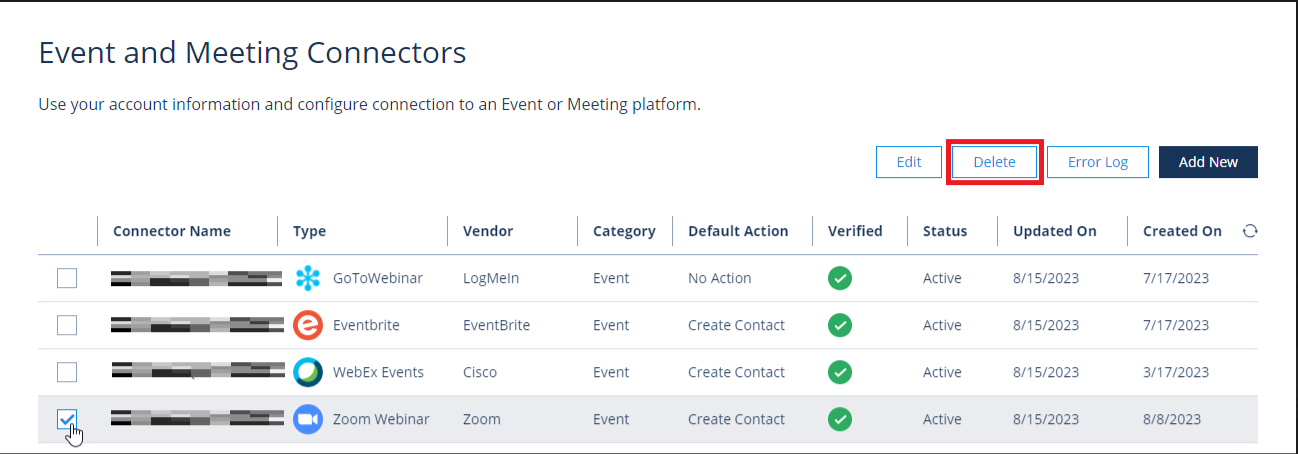This screenshot has height=454, width=1298.
Task: Click the Zoom Webinar camera icon
Action: (308, 419)
